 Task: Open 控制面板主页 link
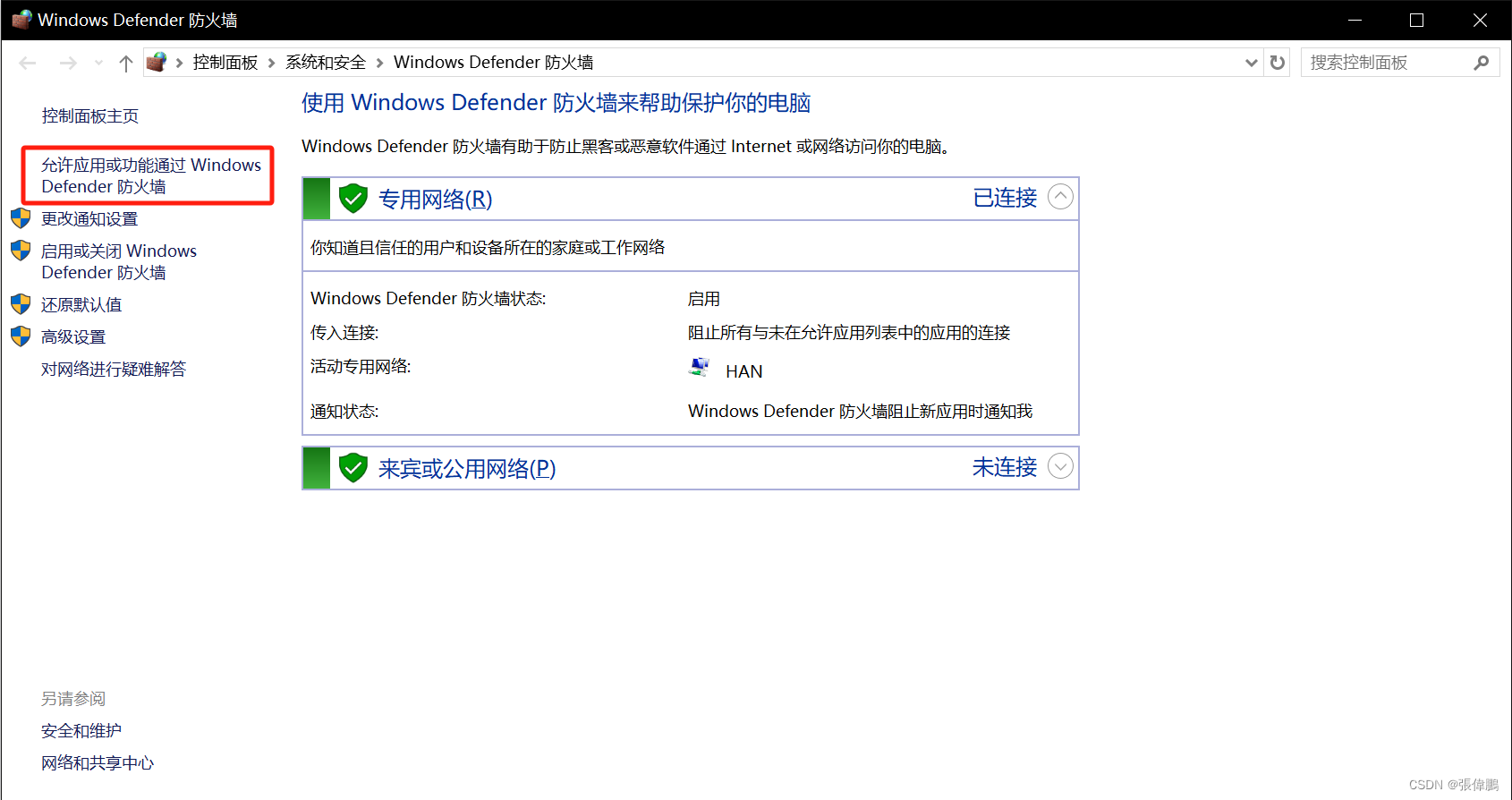point(90,115)
